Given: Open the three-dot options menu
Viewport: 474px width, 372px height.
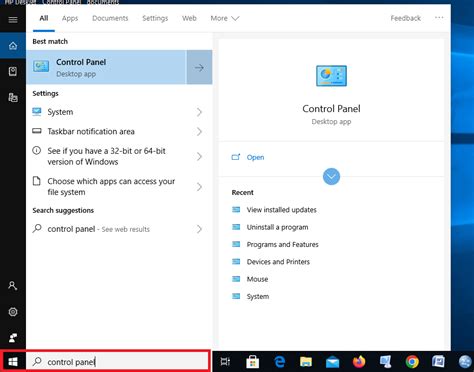Looking at the screenshot, I should tap(439, 18).
